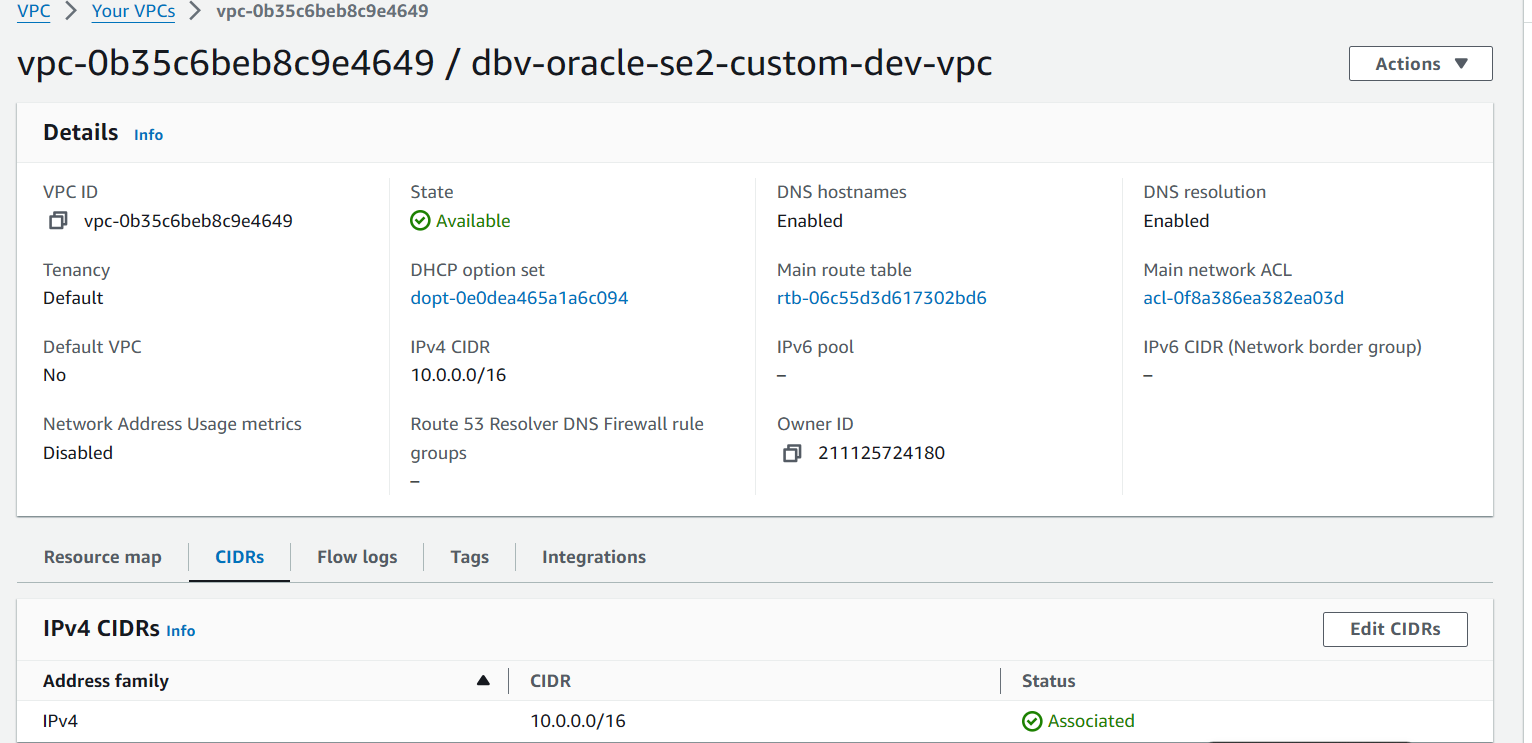Open main network ACL acl-0f8a386ea382ea03d
The width and height of the screenshot is (1532, 743).
coord(1244,298)
